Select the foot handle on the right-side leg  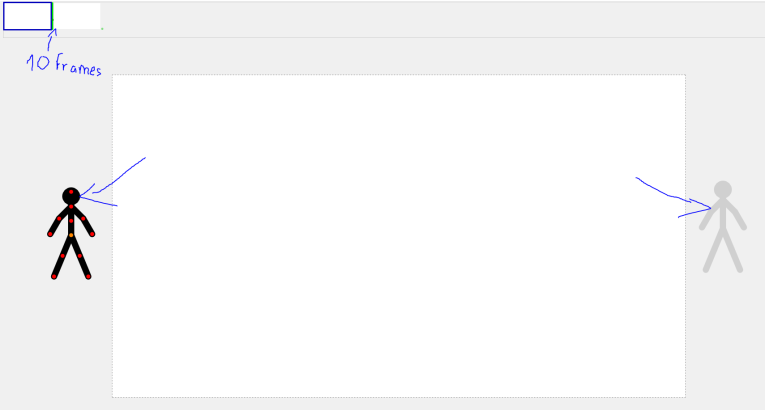[88, 277]
